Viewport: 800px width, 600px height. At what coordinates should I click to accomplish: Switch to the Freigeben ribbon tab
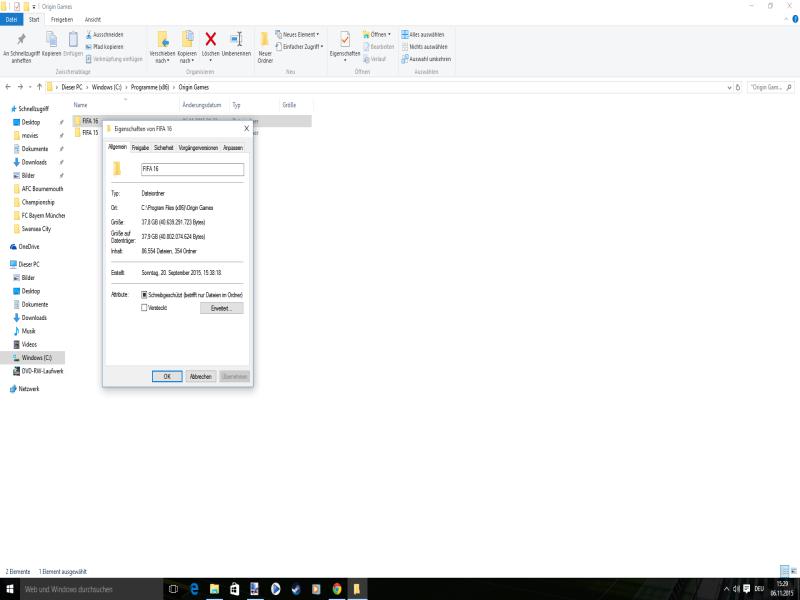62,19
